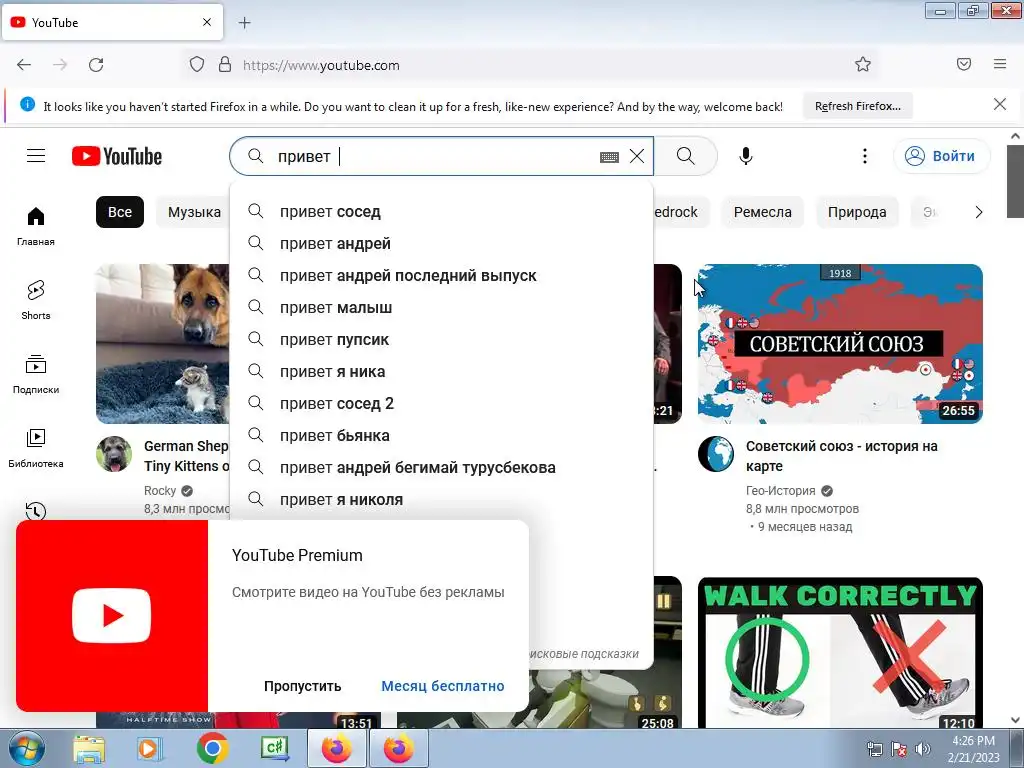The width and height of the screenshot is (1024, 768).
Task: Choose suggestion привет андрей бегимай турусбекова
Action: pos(441,468)
